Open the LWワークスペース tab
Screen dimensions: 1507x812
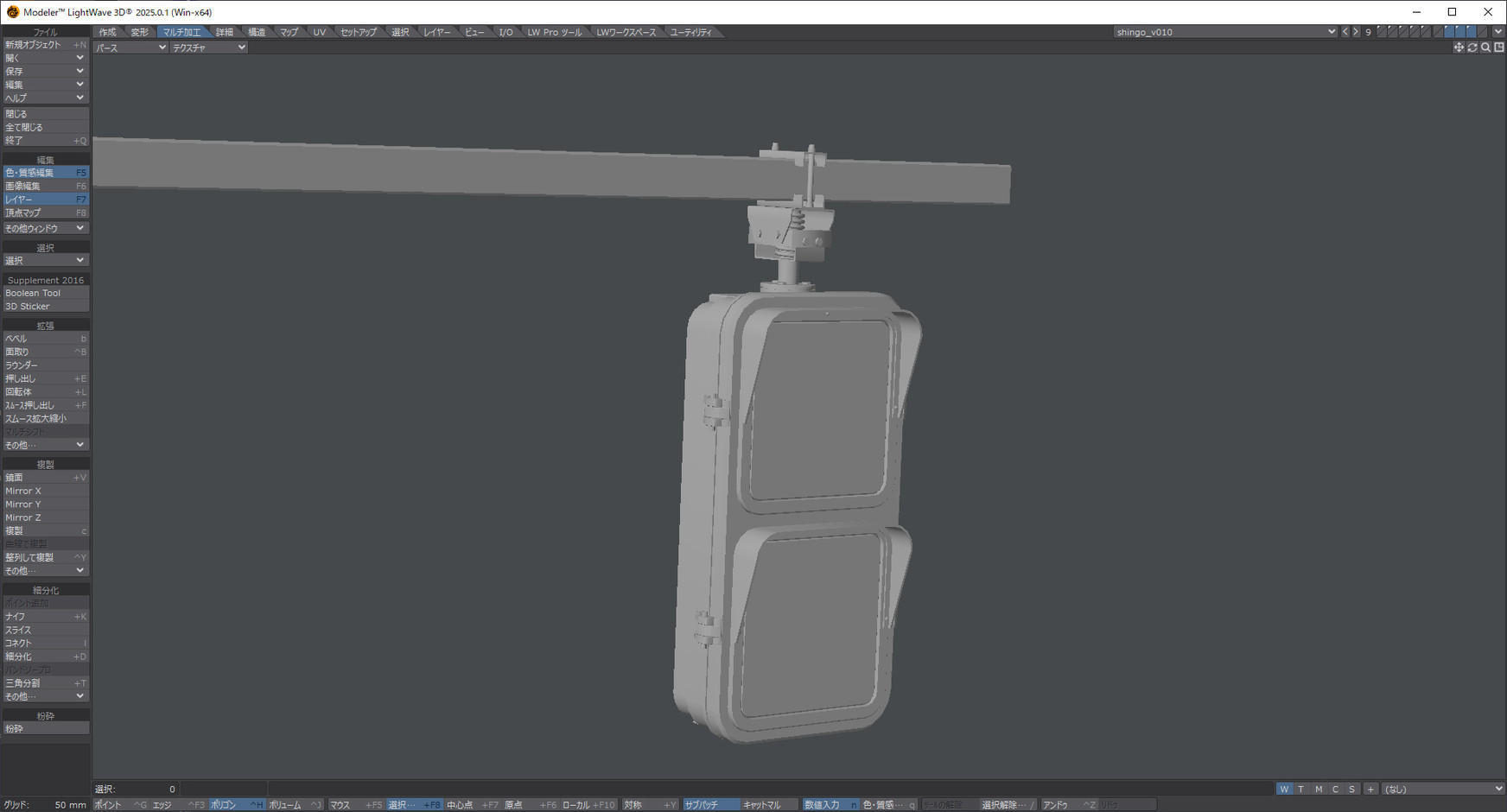626,32
